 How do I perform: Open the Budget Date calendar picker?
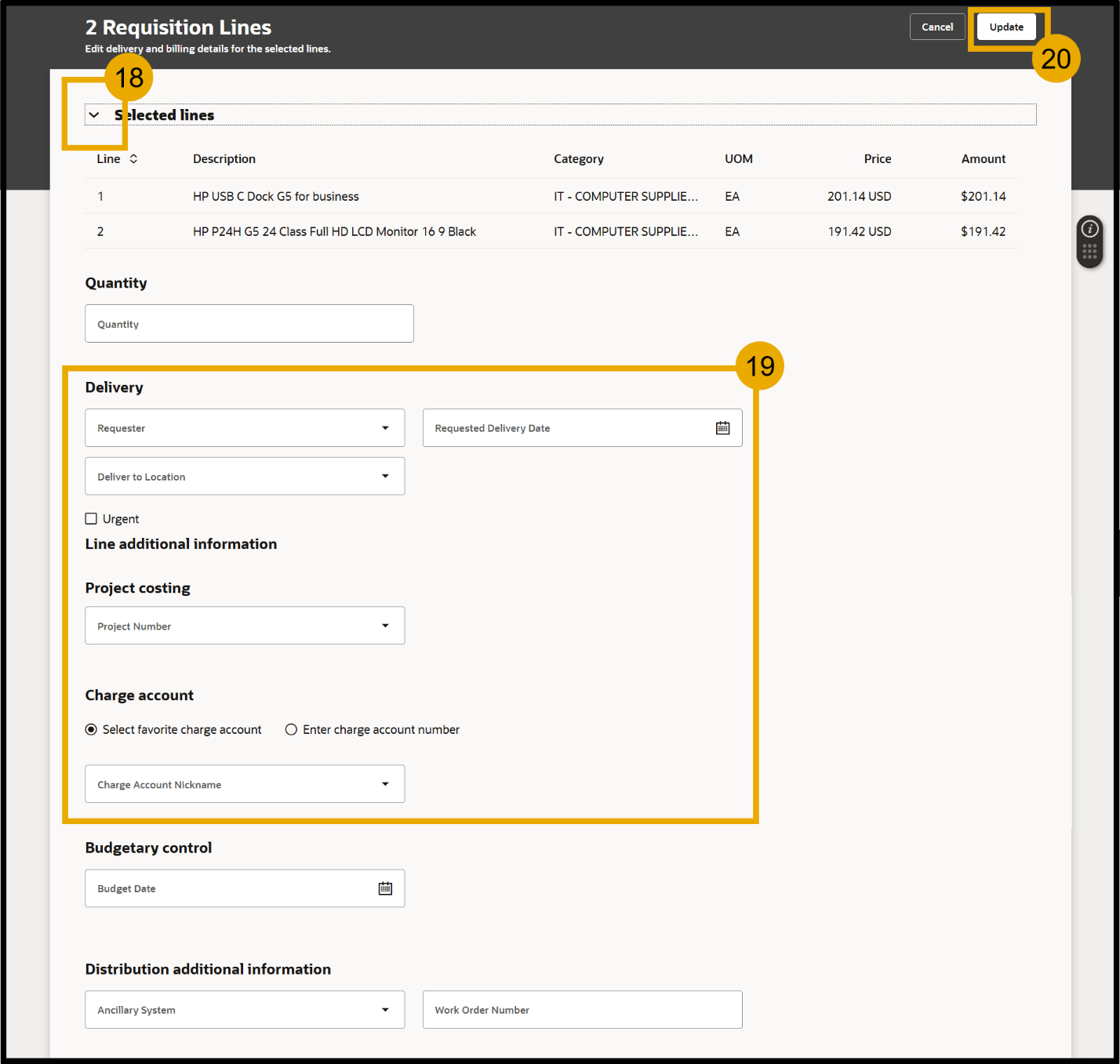point(384,888)
